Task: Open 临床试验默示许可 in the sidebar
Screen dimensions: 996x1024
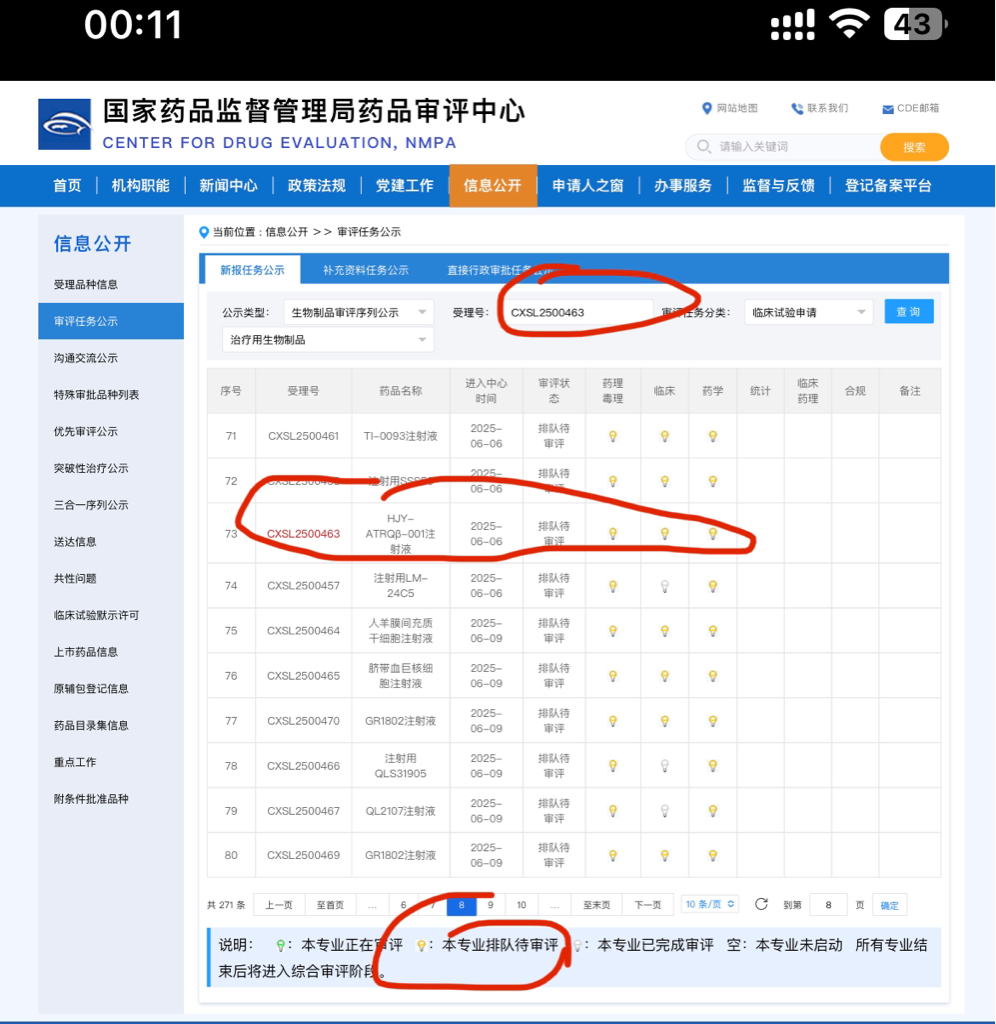Action: pyautogui.click(x=96, y=615)
